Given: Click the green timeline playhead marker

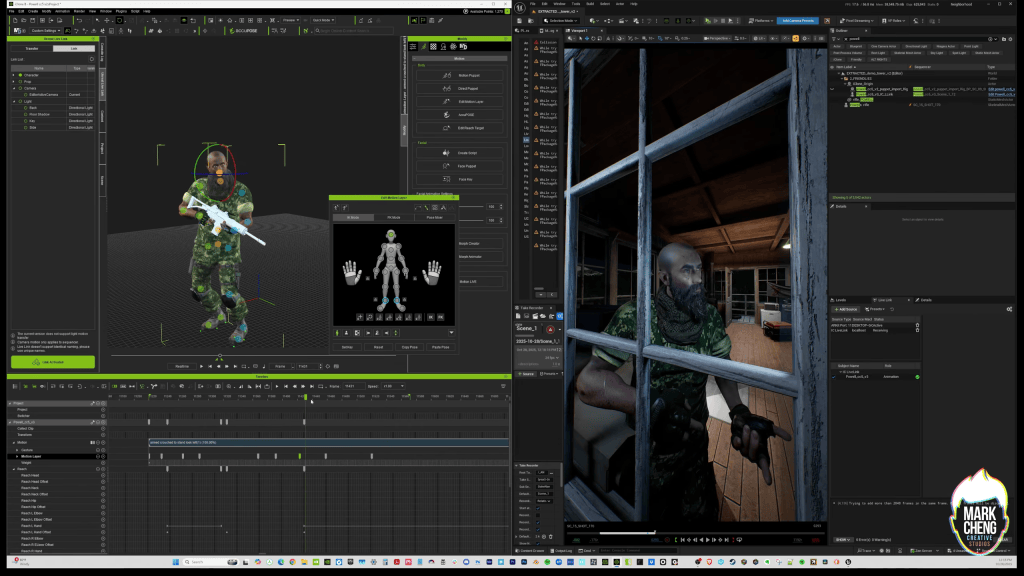Looking at the screenshot, I should pyautogui.click(x=305, y=396).
